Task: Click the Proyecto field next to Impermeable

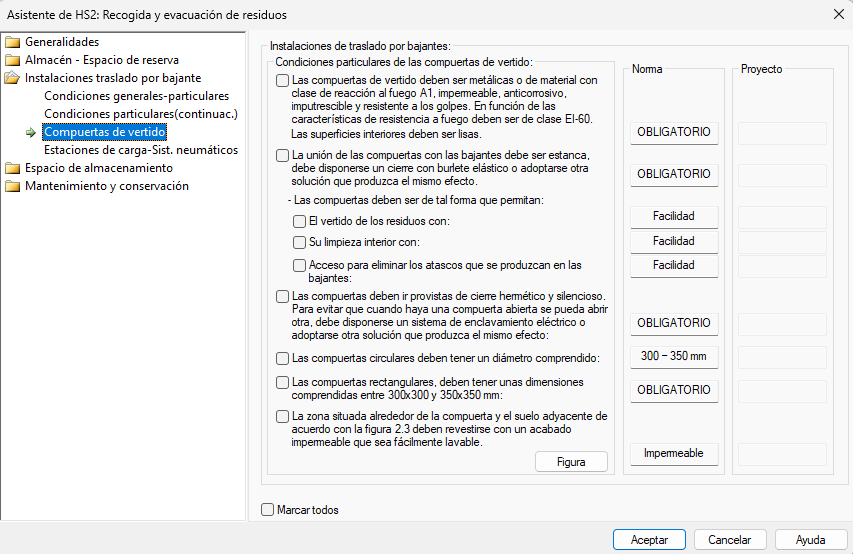Action: coord(782,454)
